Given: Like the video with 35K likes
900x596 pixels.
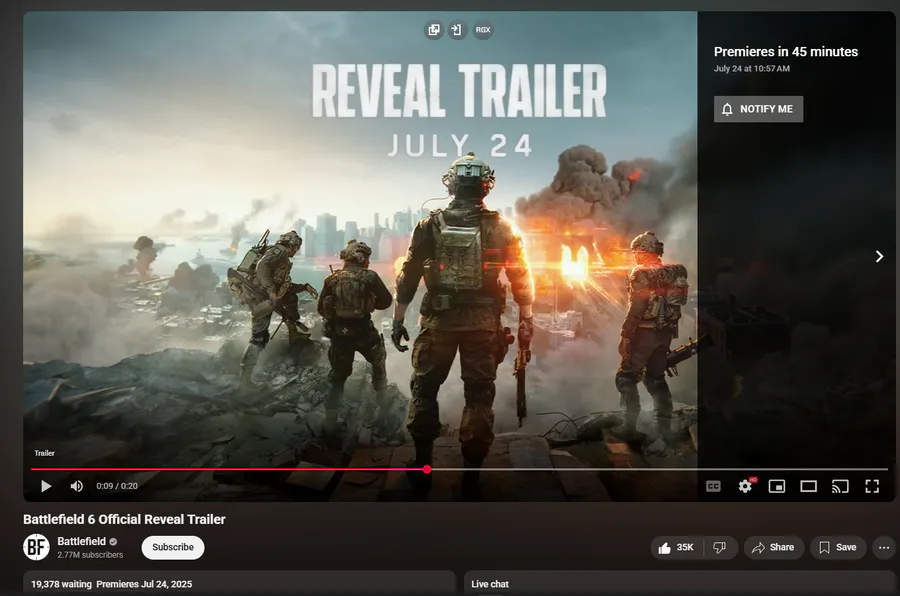Looking at the screenshot, I should click(x=676, y=548).
